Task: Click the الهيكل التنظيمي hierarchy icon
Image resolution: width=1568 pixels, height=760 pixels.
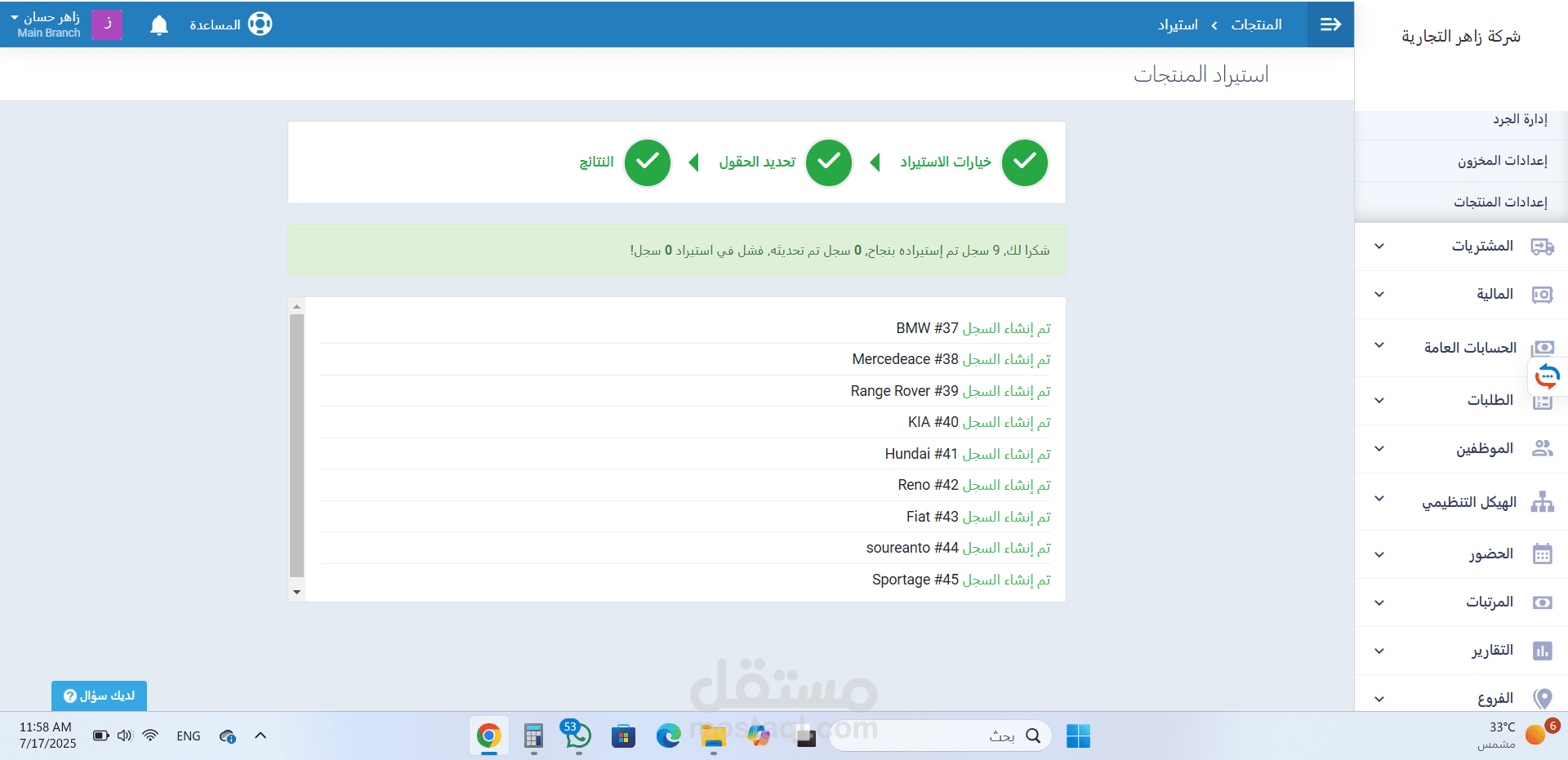Action: coord(1543,501)
